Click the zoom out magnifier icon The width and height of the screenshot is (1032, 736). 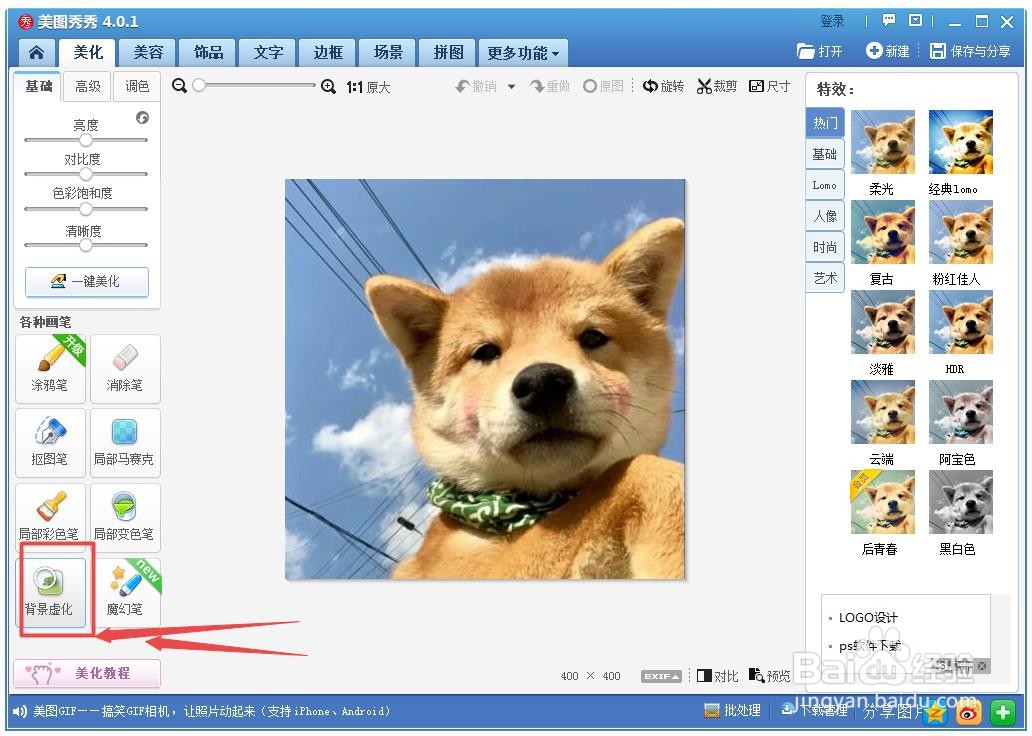coord(179,86)
